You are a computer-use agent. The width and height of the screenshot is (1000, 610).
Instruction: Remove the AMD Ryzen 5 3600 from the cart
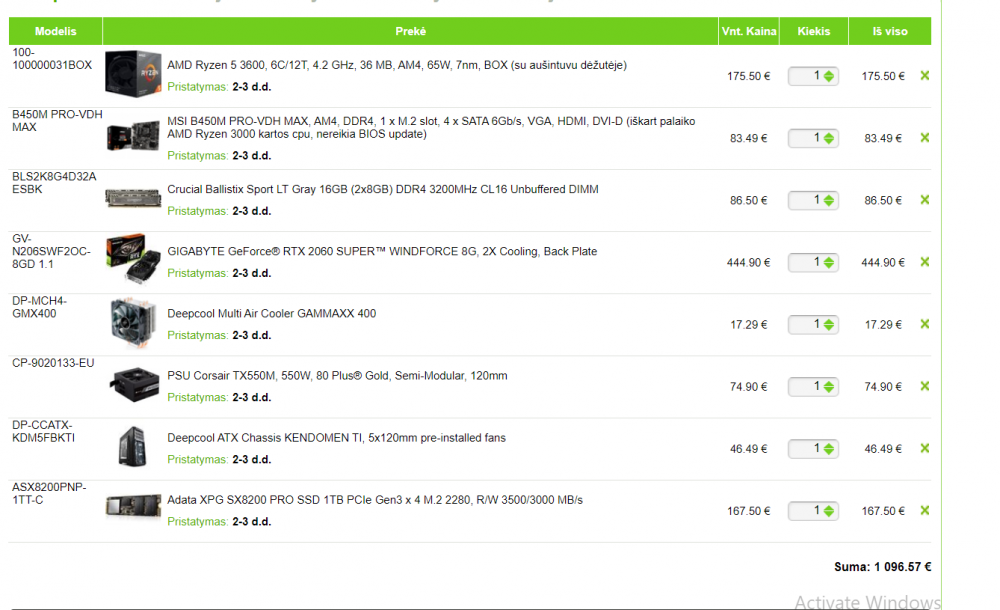coord(924,75)
